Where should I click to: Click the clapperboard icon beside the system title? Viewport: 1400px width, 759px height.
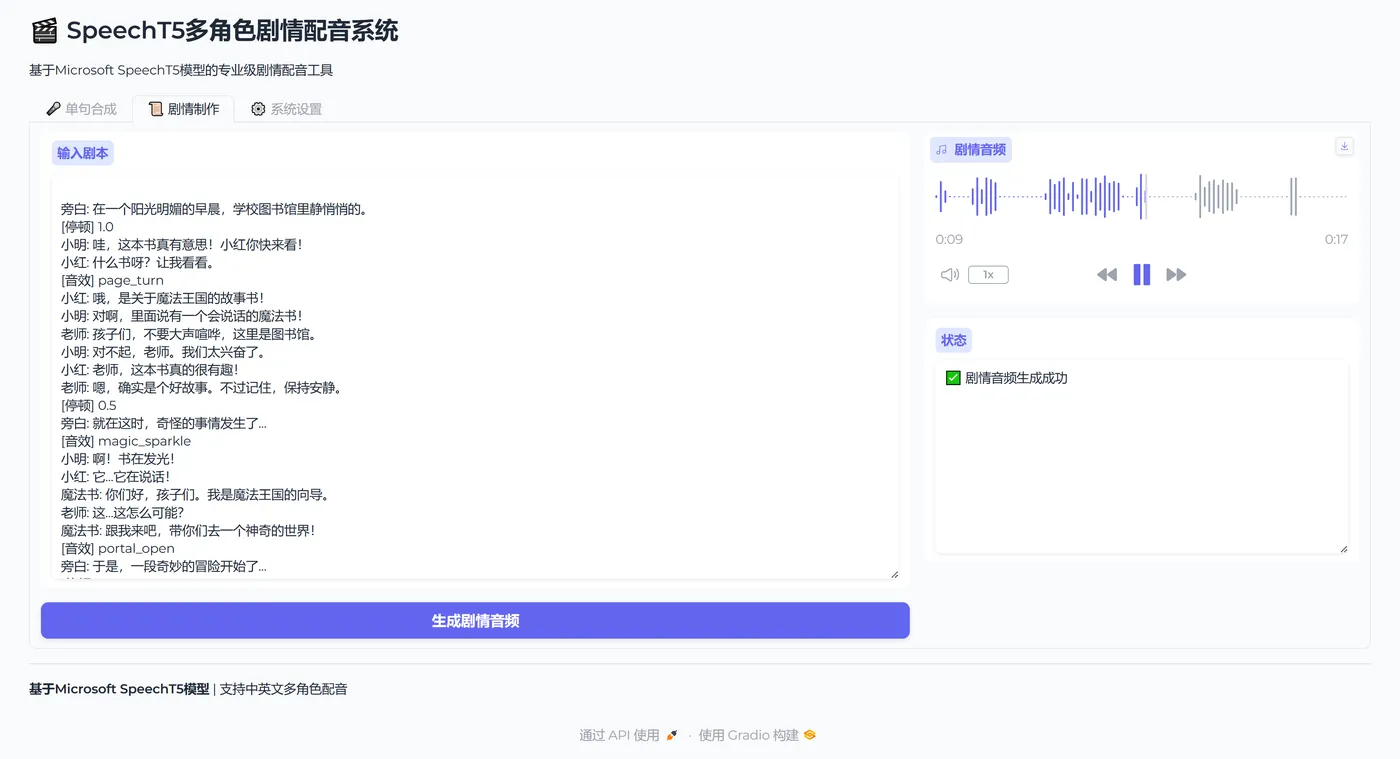(44, 31)
